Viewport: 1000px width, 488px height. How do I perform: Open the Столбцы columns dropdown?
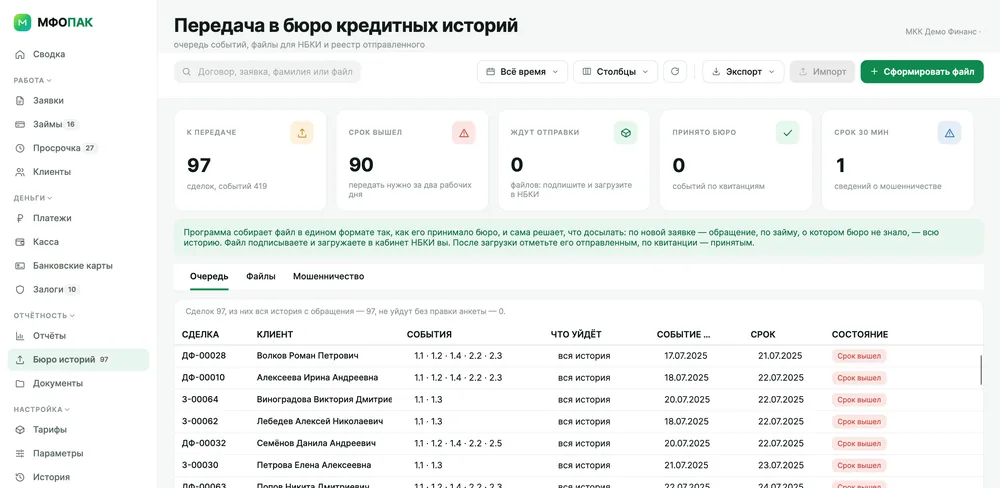click(x=615, y=71)
